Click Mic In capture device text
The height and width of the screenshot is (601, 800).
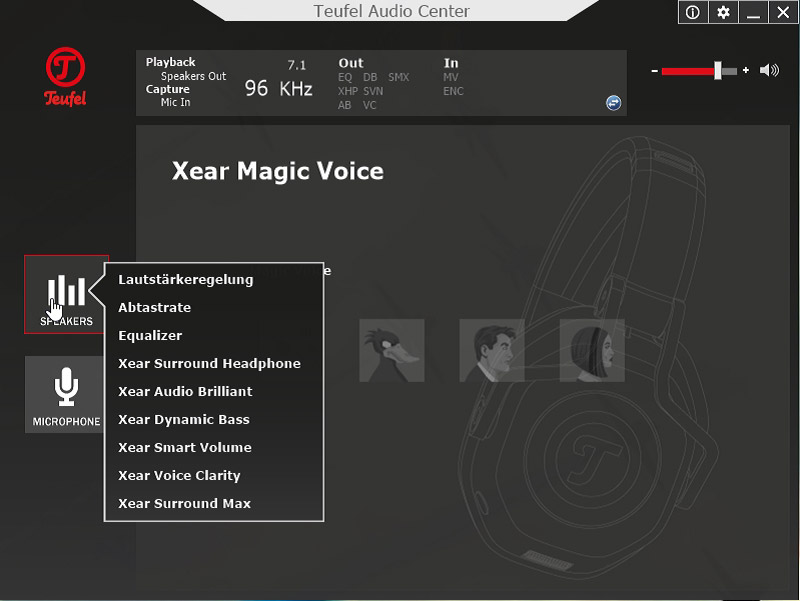176,103
